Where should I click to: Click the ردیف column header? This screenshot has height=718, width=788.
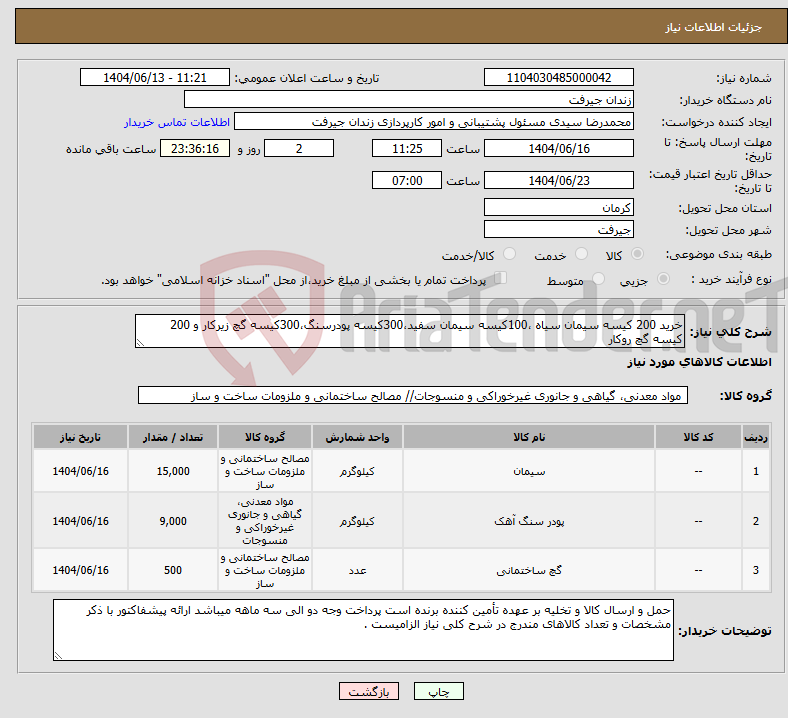756,437
